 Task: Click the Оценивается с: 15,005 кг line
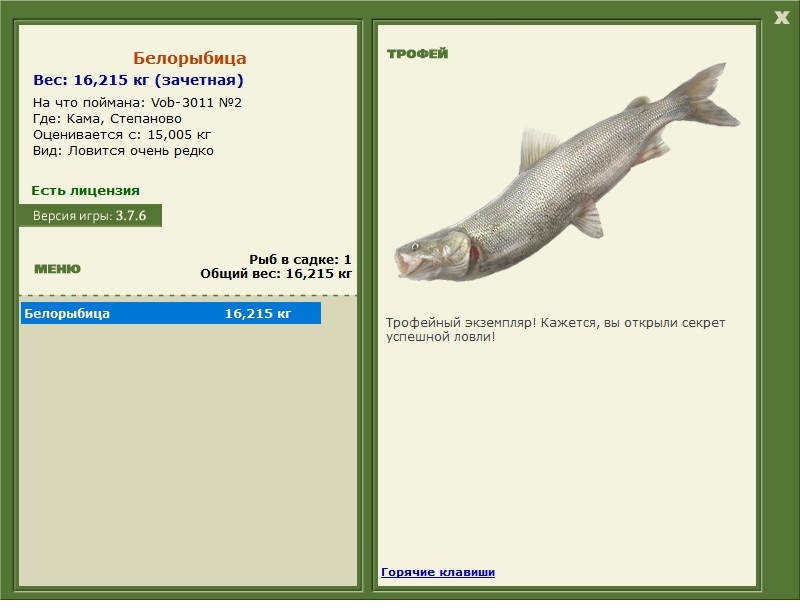click(x=122, y=135)
